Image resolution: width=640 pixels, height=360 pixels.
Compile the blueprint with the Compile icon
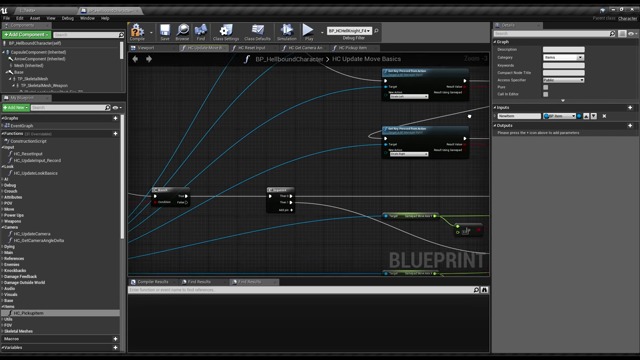[137, 32]
